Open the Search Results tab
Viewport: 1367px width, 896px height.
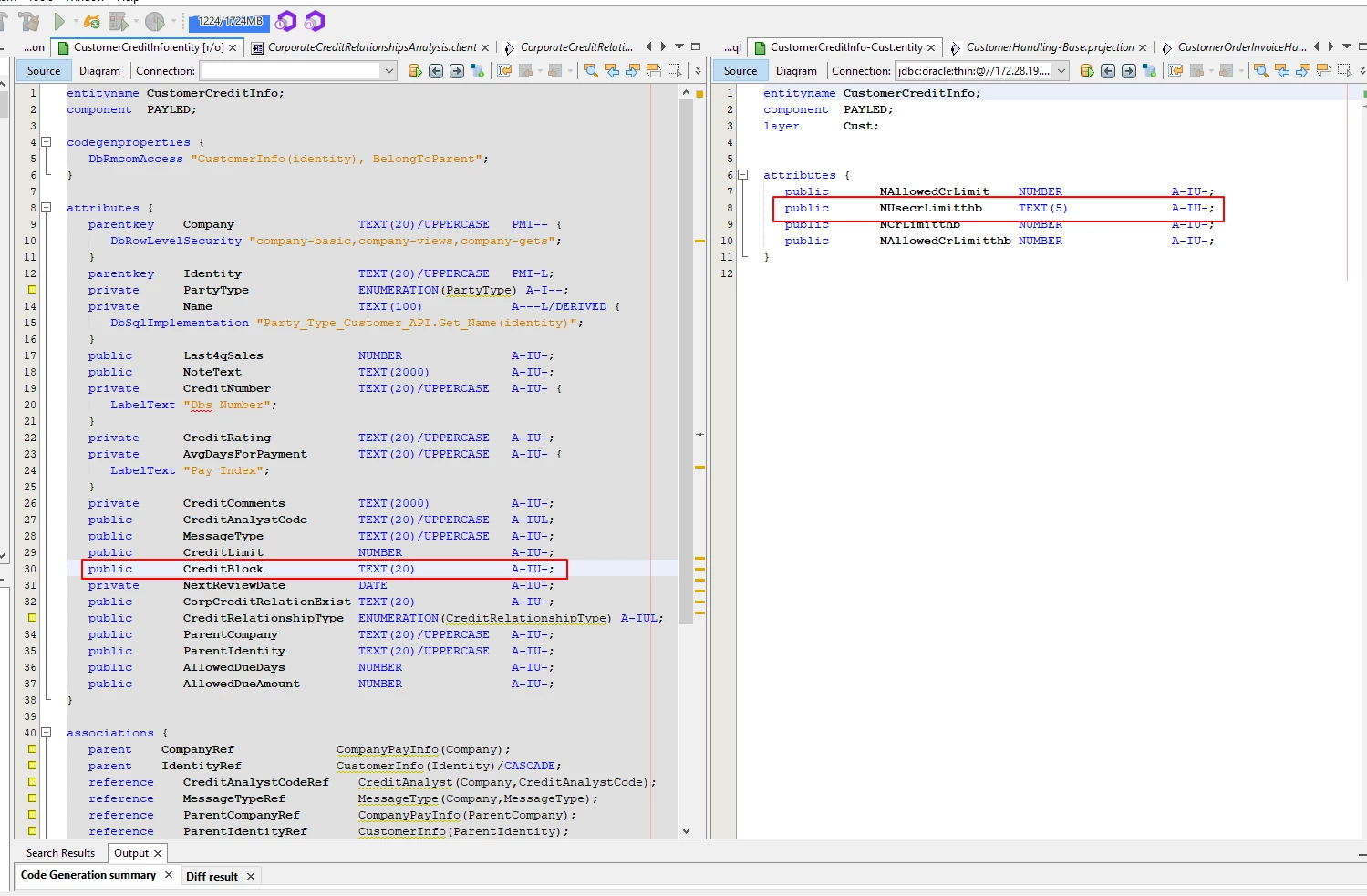(x=60, y=853)
